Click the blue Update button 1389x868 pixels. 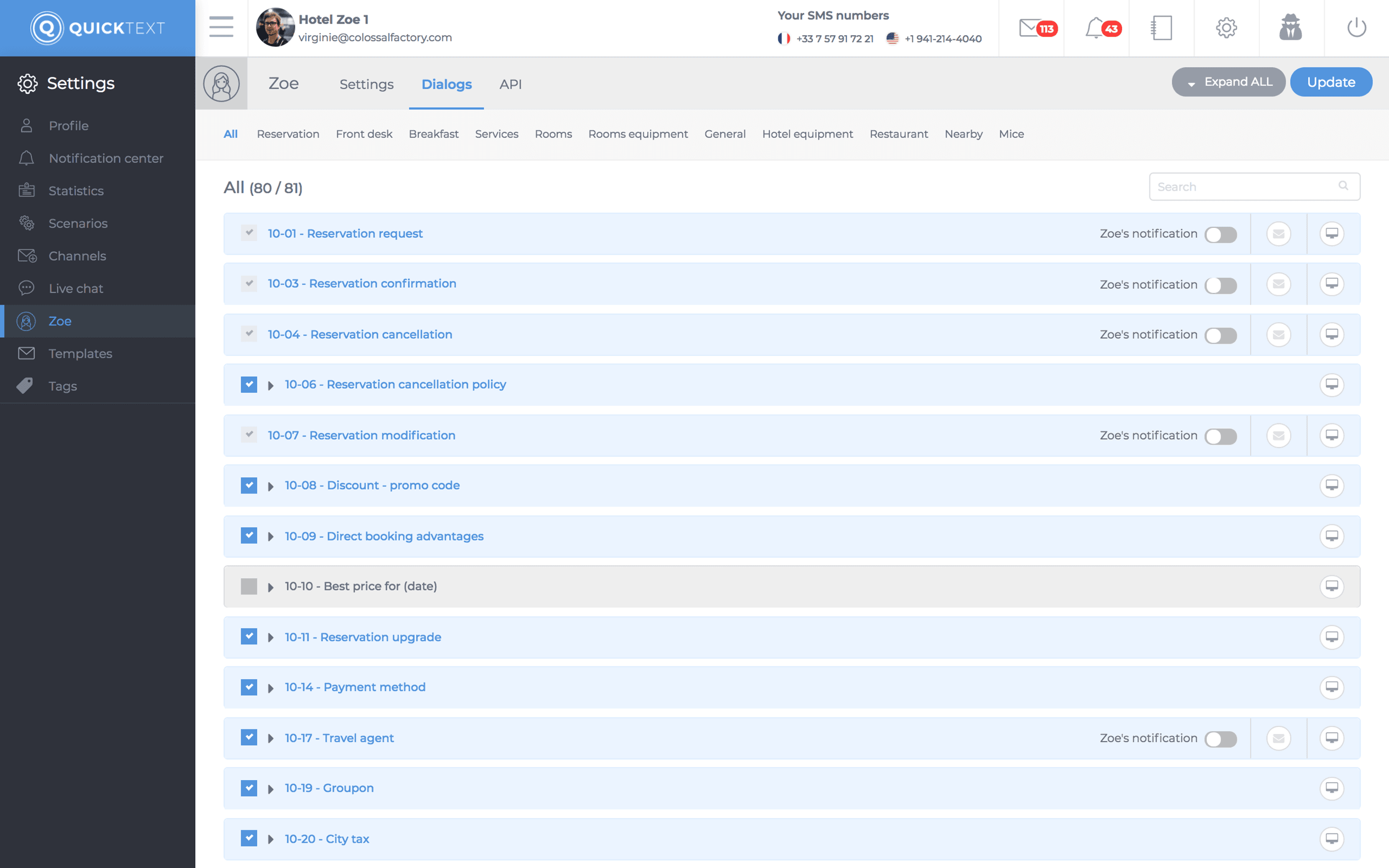click(1330, 82)
